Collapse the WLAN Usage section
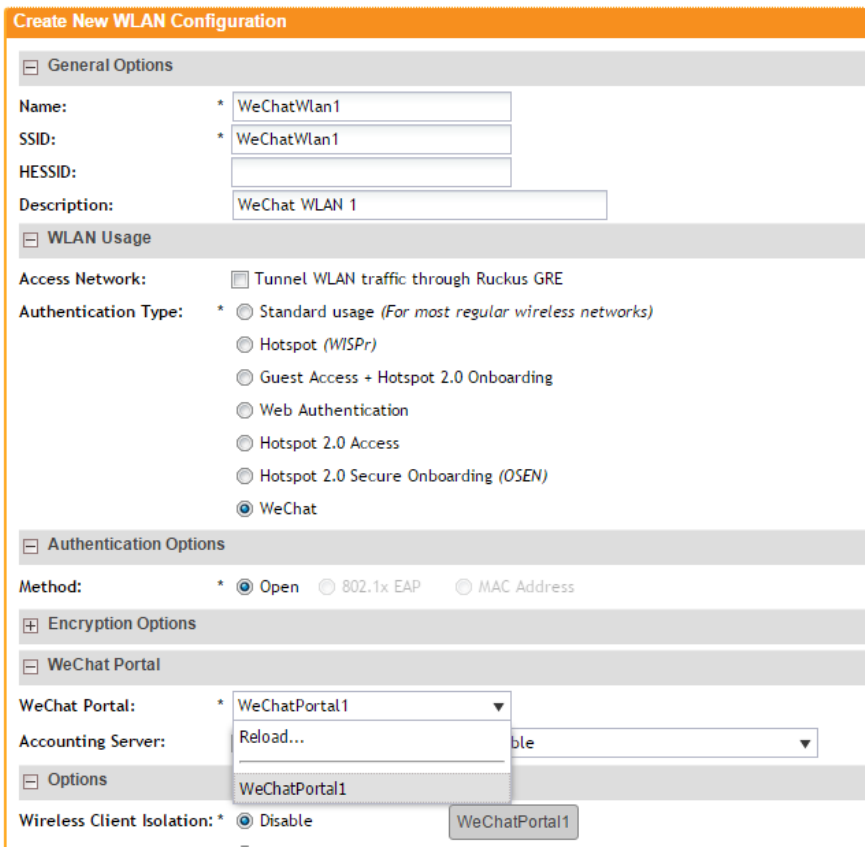Screen dimensions: 865x847 click(30, 240)
